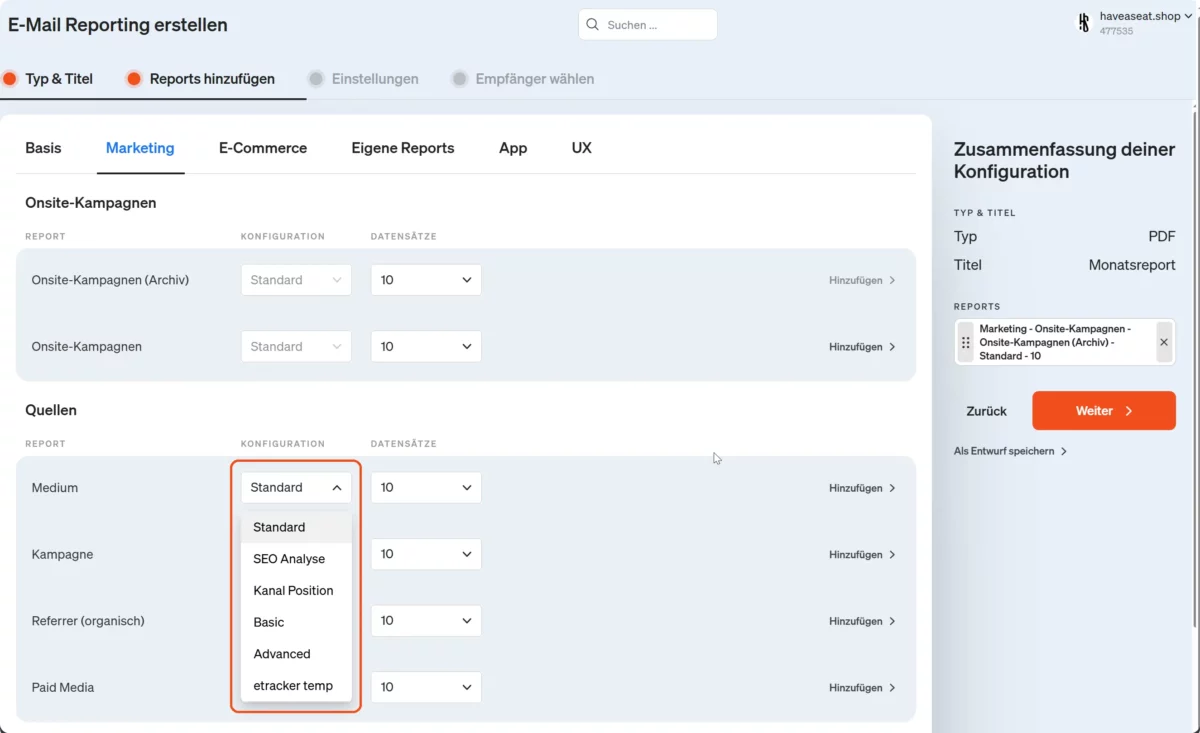Image resolution: width=1200 pixels, height=733 pixels.
Task: Click the arrow icon inside the Weiter button
Action: pyautogui.click(x=1129, y=411)
